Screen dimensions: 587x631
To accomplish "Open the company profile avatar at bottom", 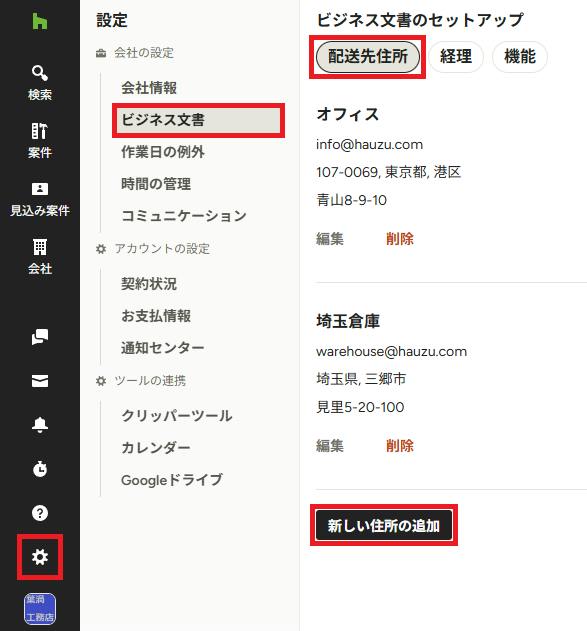I will (40, 608).
